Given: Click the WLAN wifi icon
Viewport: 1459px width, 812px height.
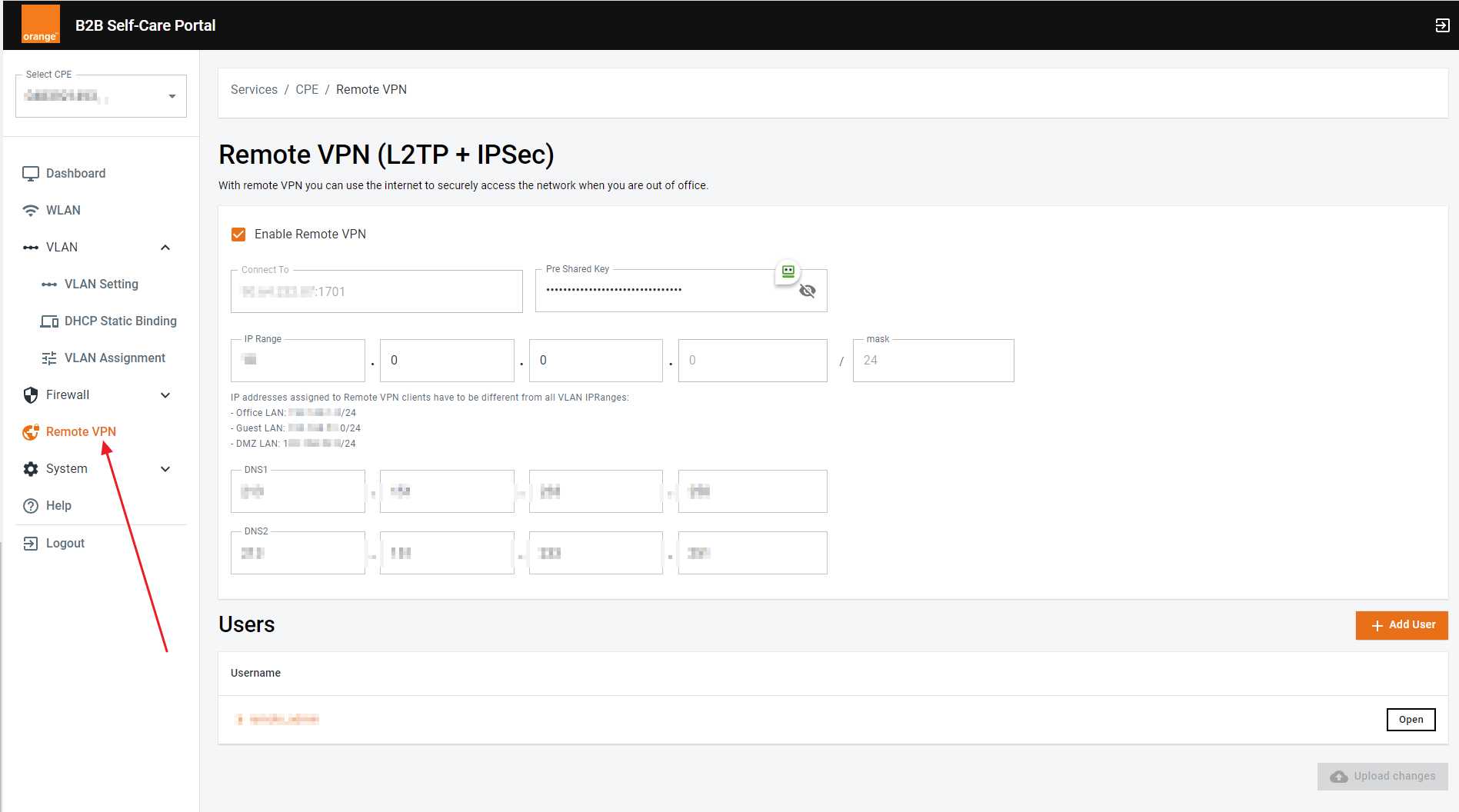Looking at the screenshot, I should [x=31, y=211].
